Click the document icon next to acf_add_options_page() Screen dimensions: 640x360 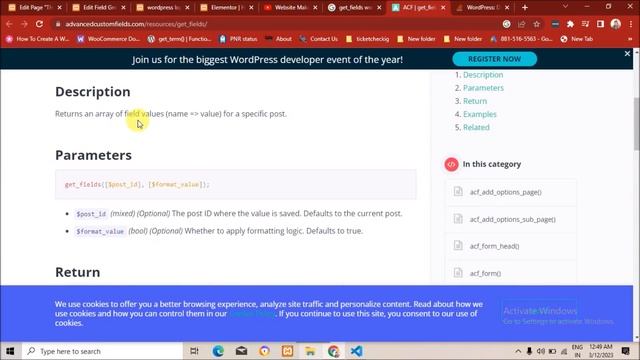click(458, 191)
